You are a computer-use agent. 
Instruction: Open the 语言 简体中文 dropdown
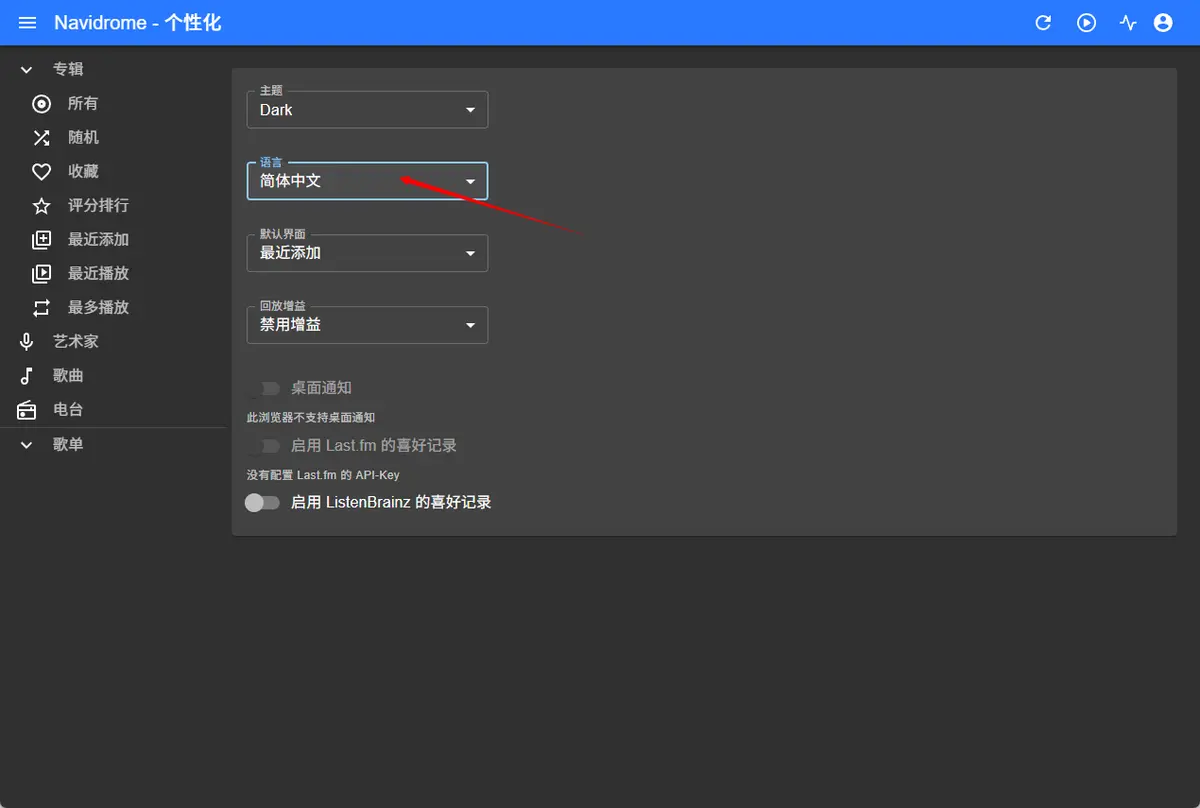point(367,181)
